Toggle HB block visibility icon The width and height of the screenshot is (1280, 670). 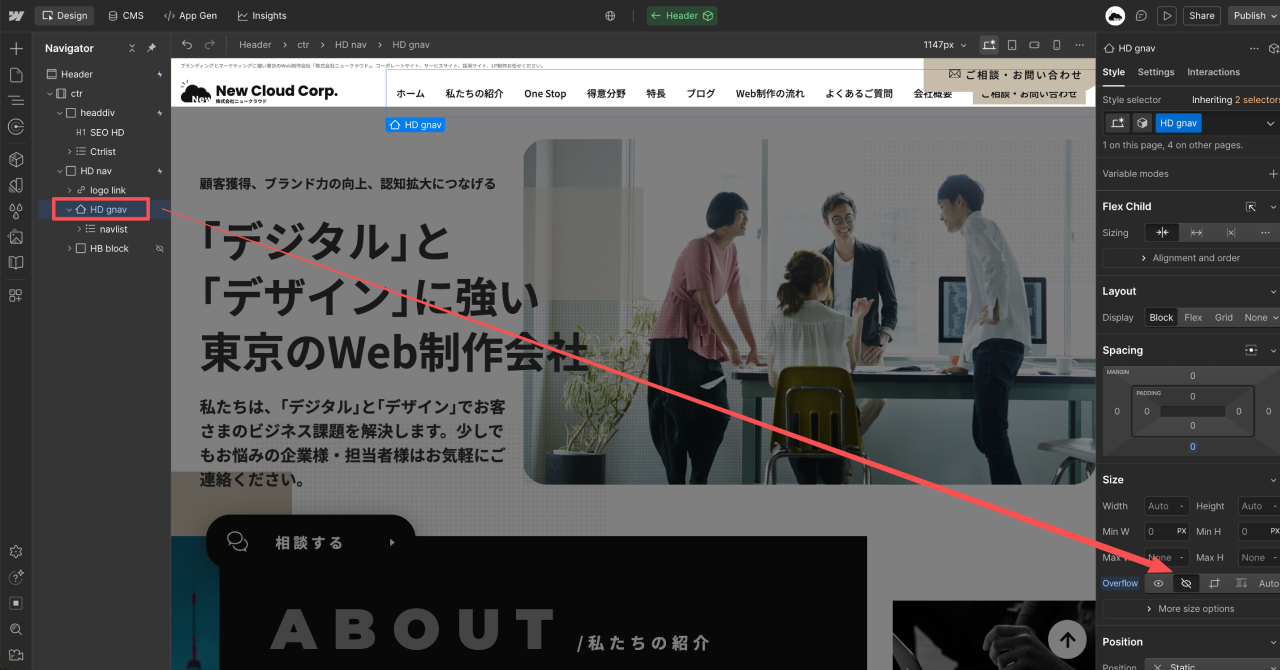(159, 249)
